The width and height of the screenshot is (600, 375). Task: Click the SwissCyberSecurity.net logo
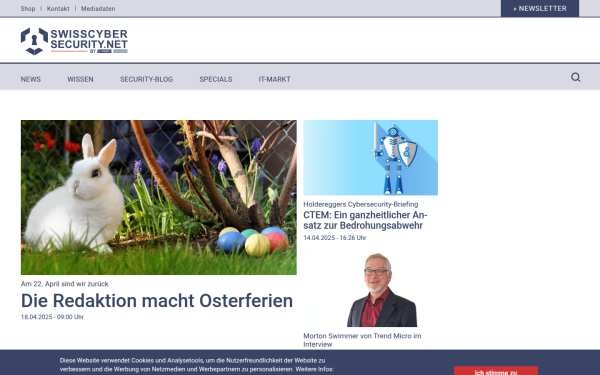pos(74,41)
